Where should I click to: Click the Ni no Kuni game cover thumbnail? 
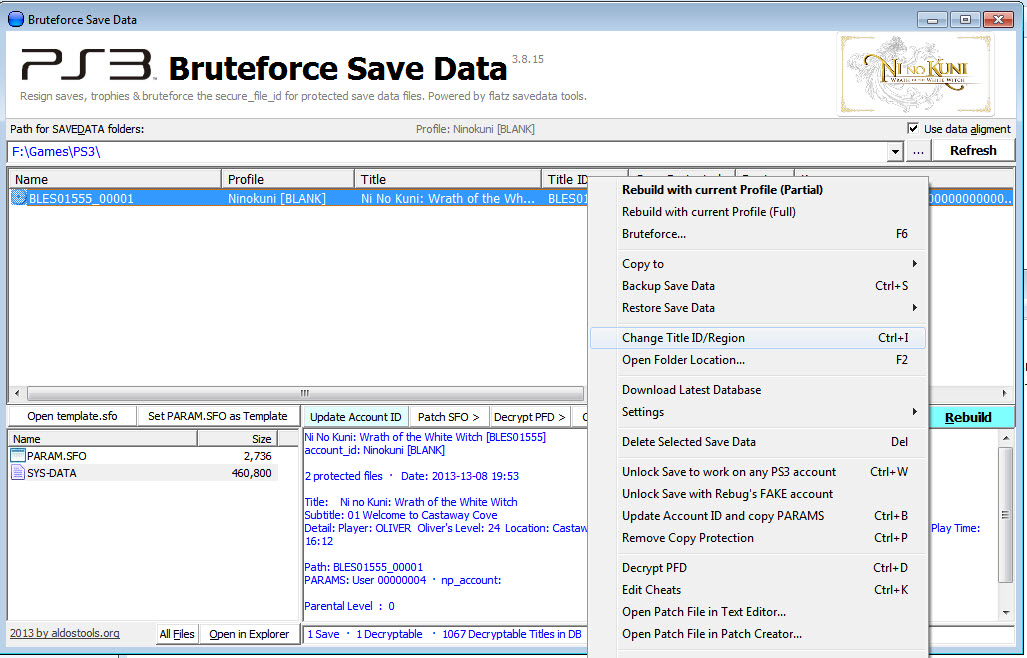[916, 75]
